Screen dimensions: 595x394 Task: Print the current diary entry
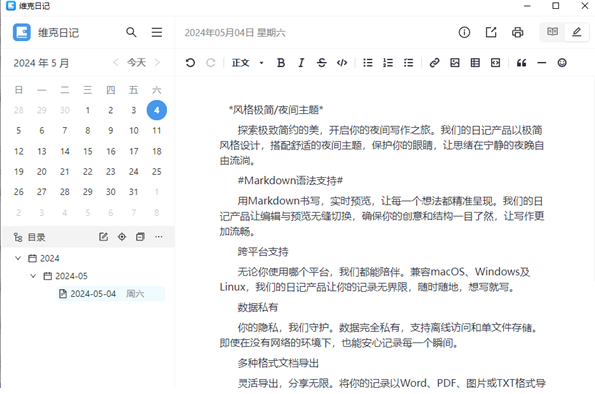click(518, 32)
